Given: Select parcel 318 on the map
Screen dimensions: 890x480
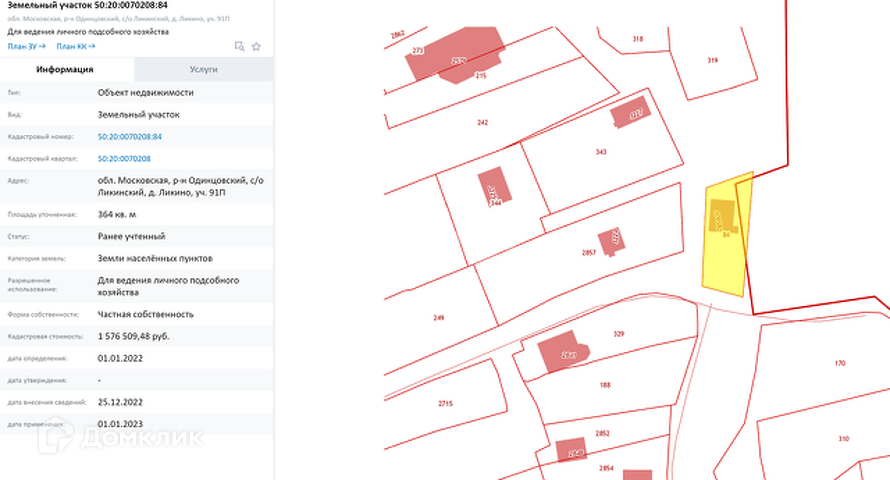Looking at the screenshot, I should [637, 39].
